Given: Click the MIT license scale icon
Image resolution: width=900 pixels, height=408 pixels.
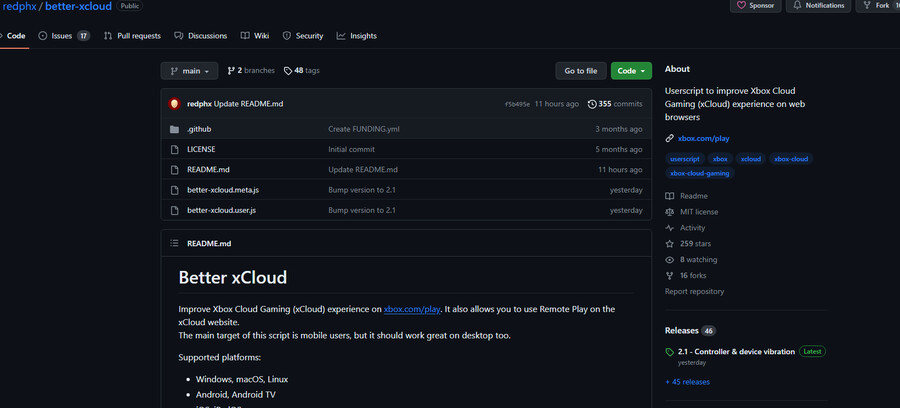Looking at the screenshot, I should click(669, 212).
